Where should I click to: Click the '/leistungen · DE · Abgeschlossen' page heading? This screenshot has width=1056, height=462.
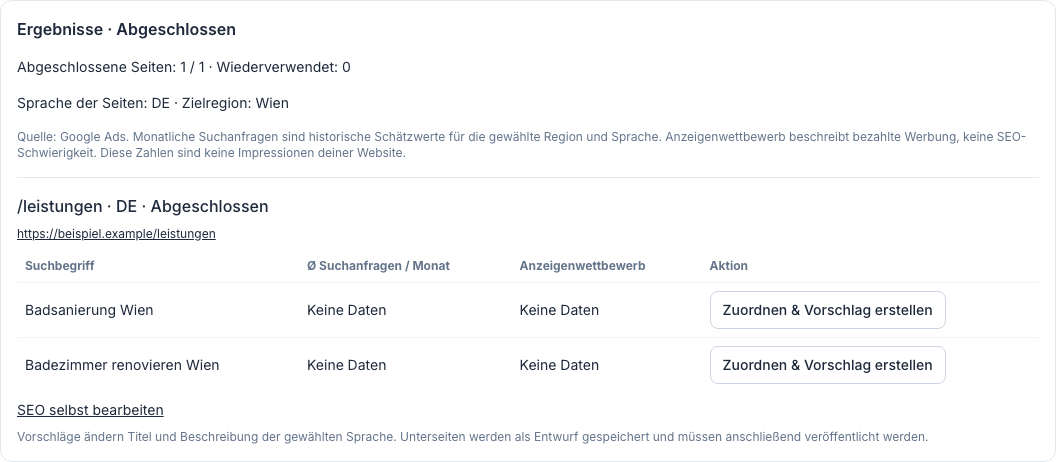click(x=143, y=206)
